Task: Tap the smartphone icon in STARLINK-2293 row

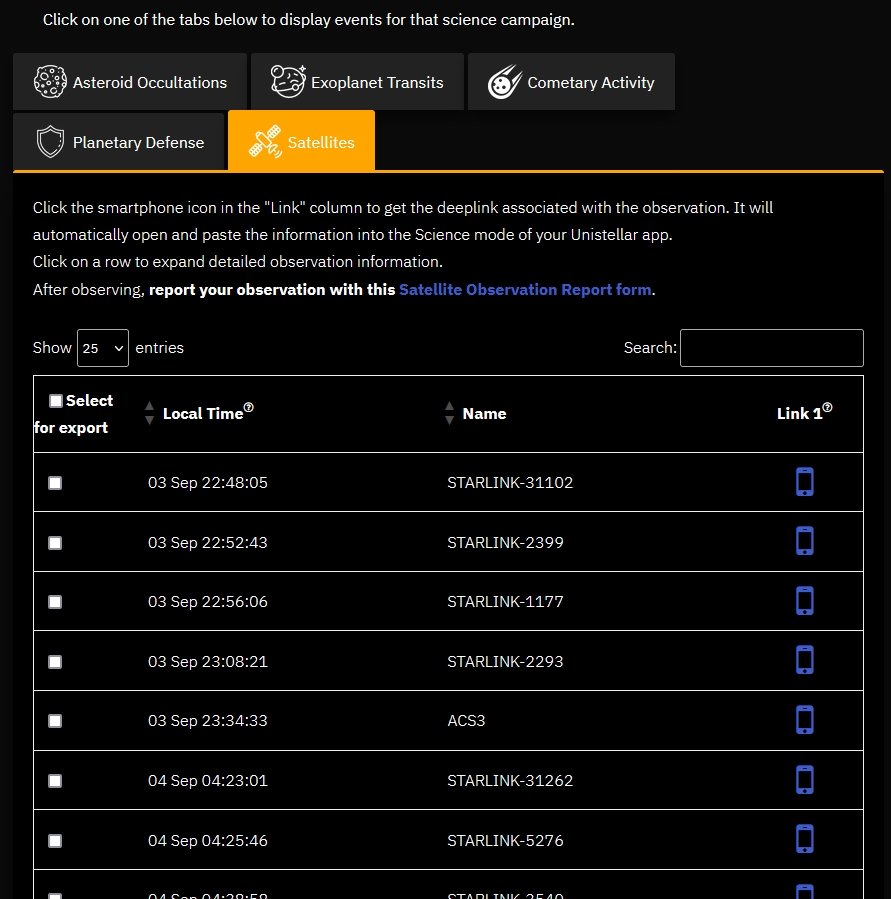Action: (804, 660)
